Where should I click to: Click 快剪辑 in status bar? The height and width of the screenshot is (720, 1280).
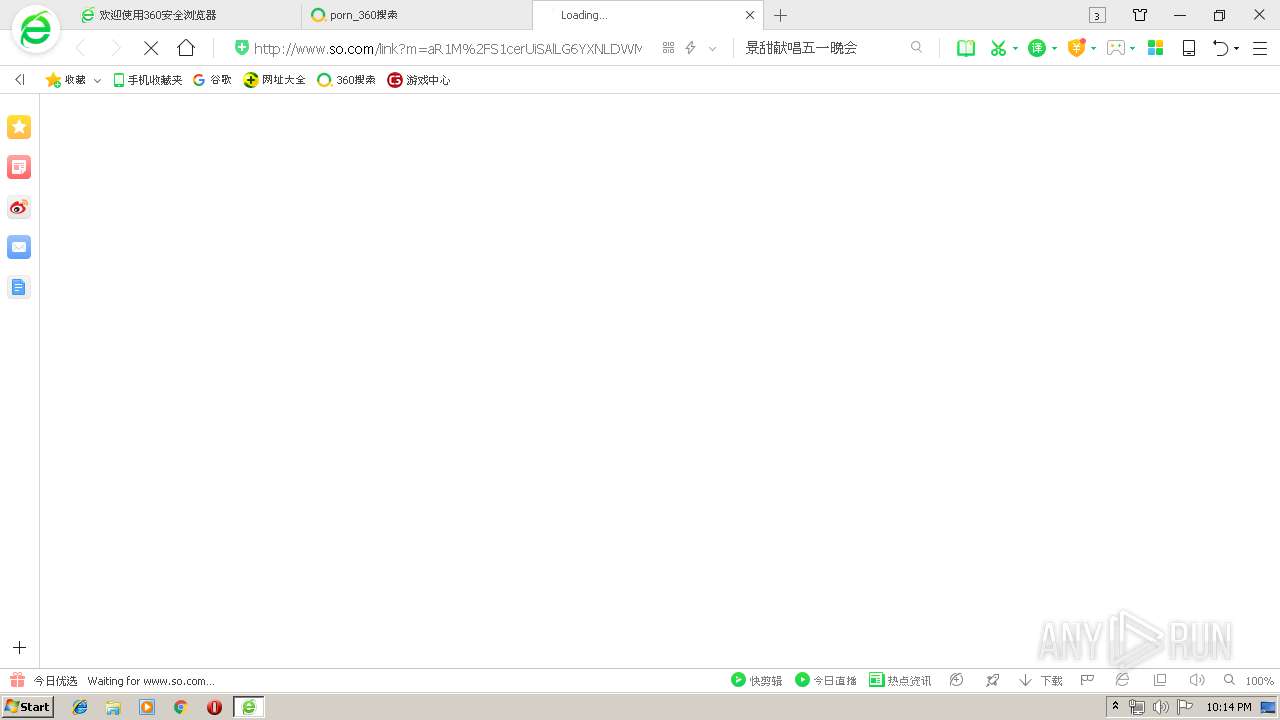tap(757, 680)
